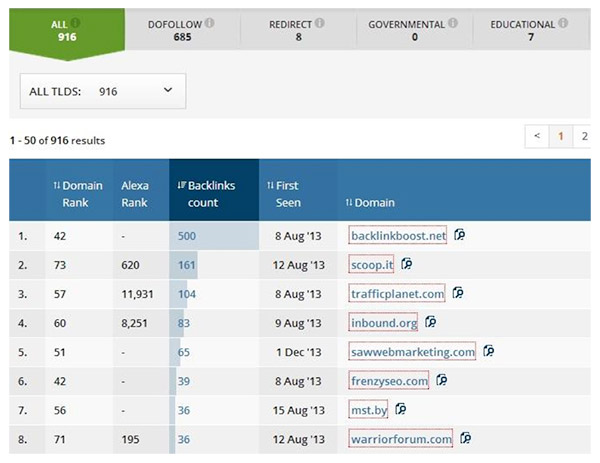Open lookup icon beside frenzyseo.com

(x=442, y=380)
